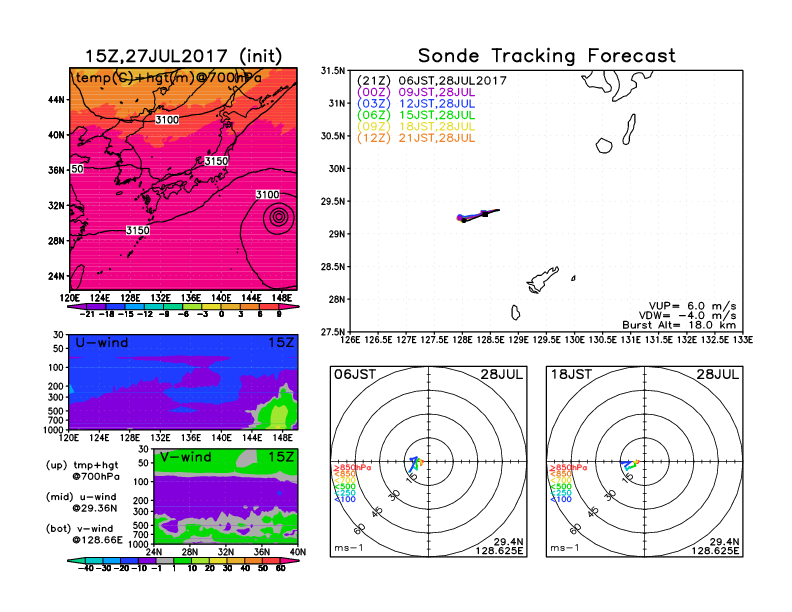This screenshot has height=612, width=792.
Task: Click the black circle landing point marker
Action: tap(464, 220)
